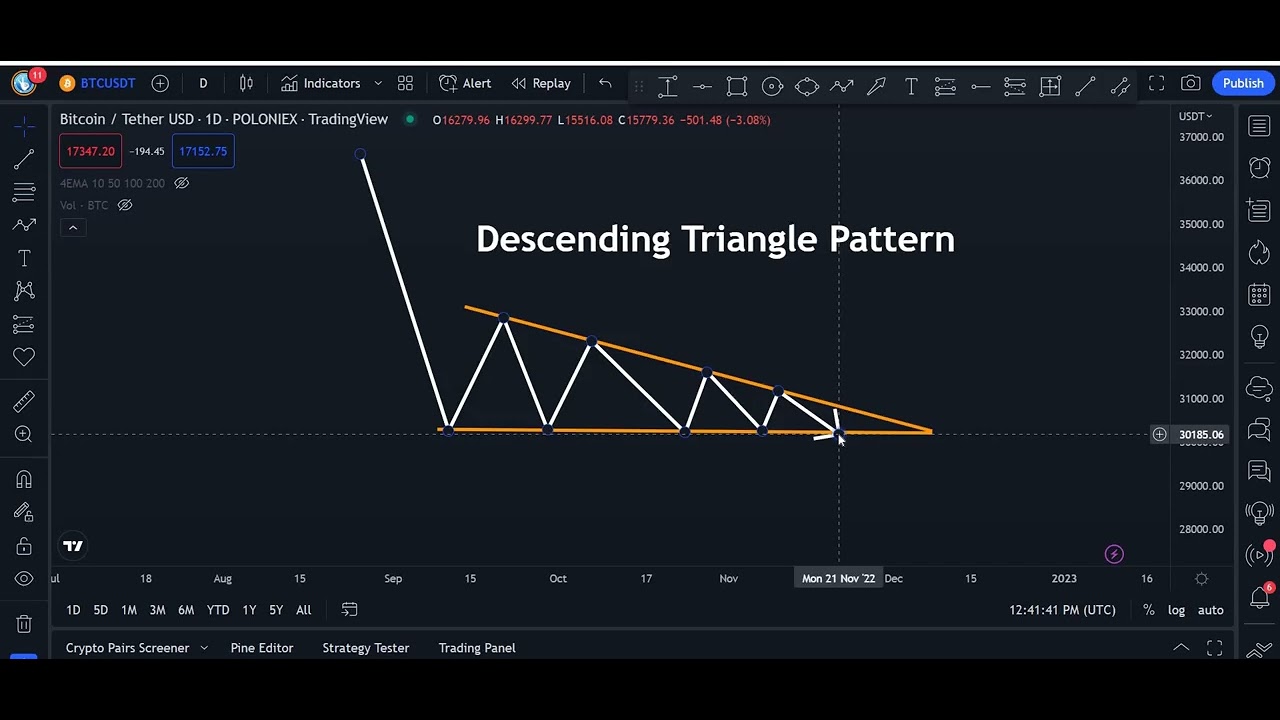
Task: Open the candlestick chart style menu
Action: (x=246, y=83)
